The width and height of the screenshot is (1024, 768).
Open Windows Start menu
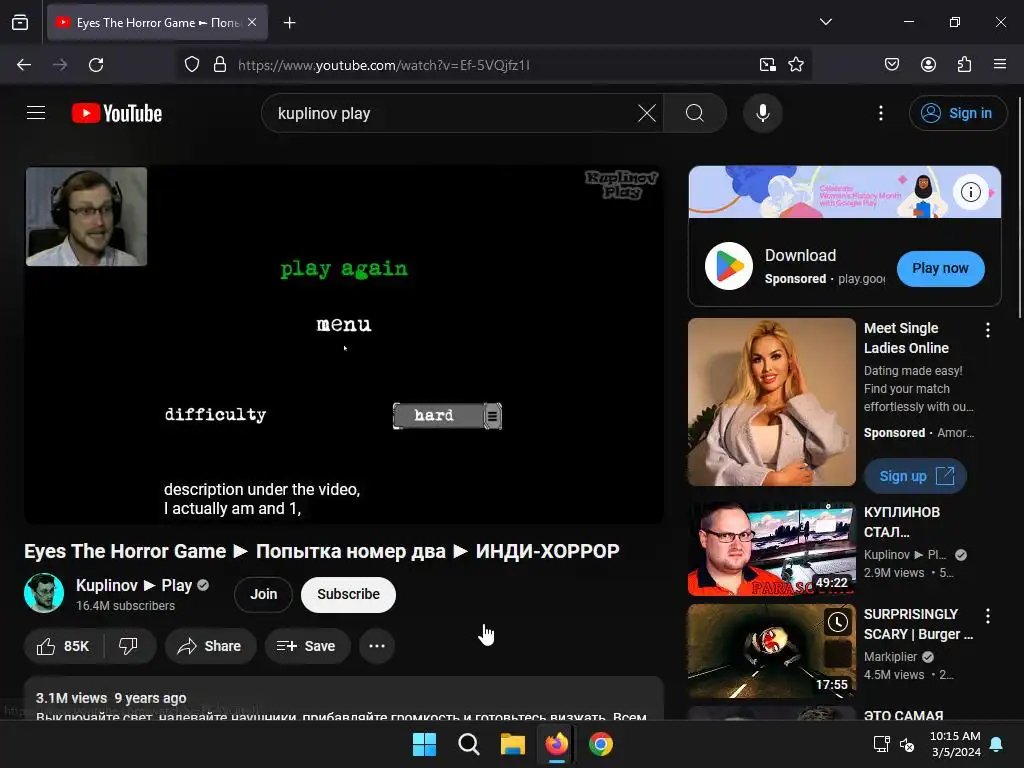424,744
